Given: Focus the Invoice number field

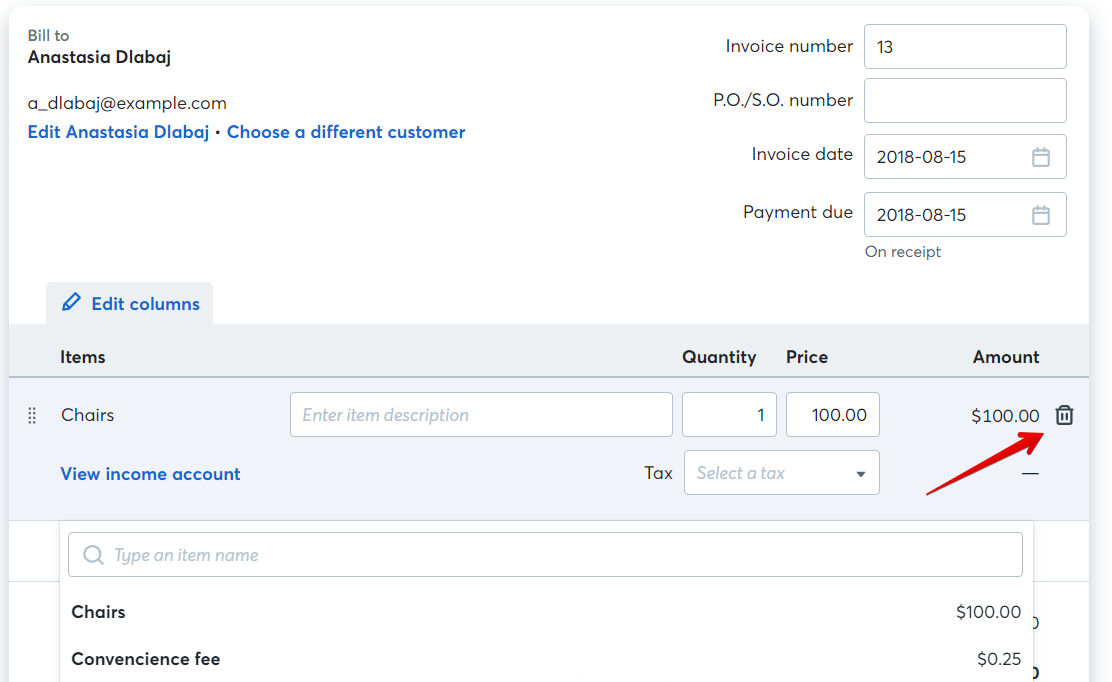Looking at the screenshot, I should click(x=964, y=46).
